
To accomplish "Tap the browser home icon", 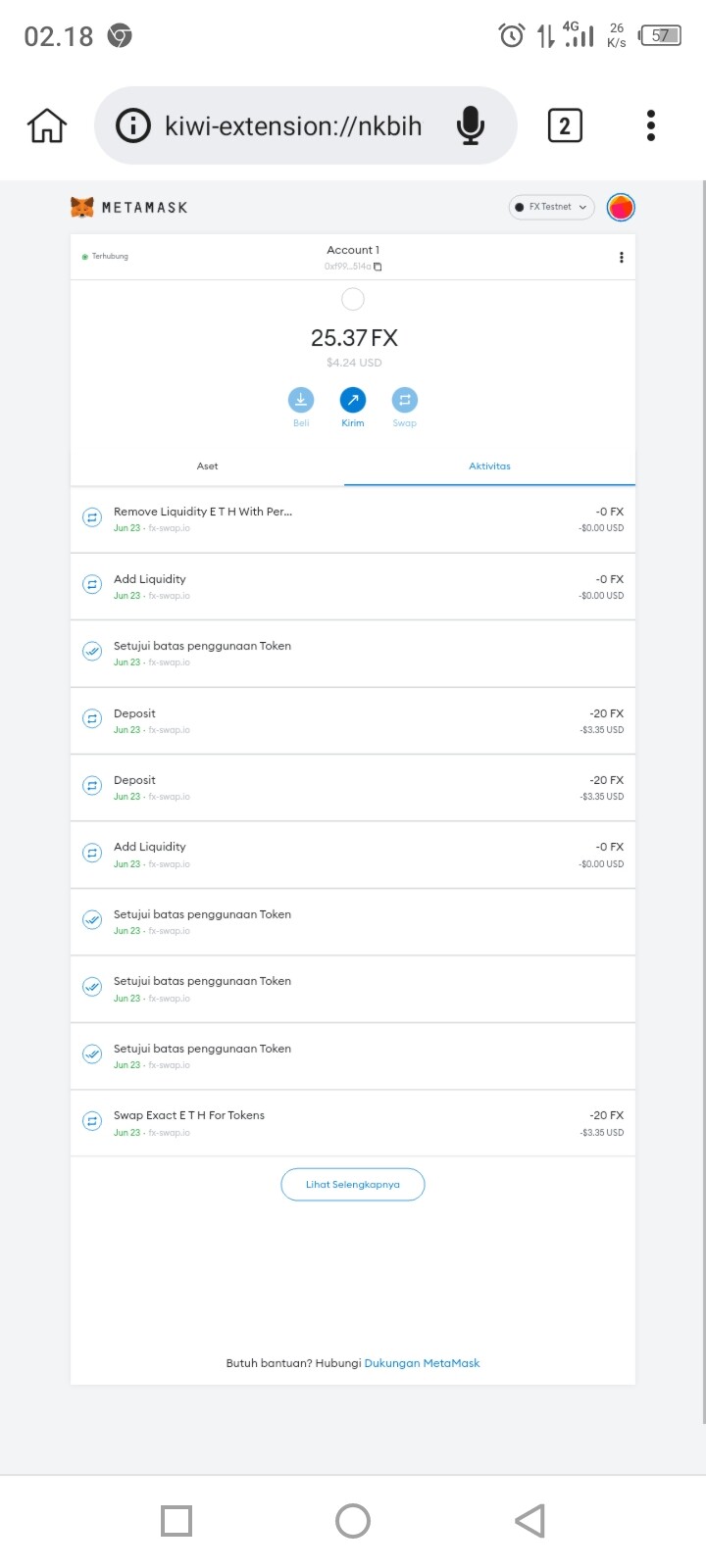I will pyautogui.click(x=47, y=125).
